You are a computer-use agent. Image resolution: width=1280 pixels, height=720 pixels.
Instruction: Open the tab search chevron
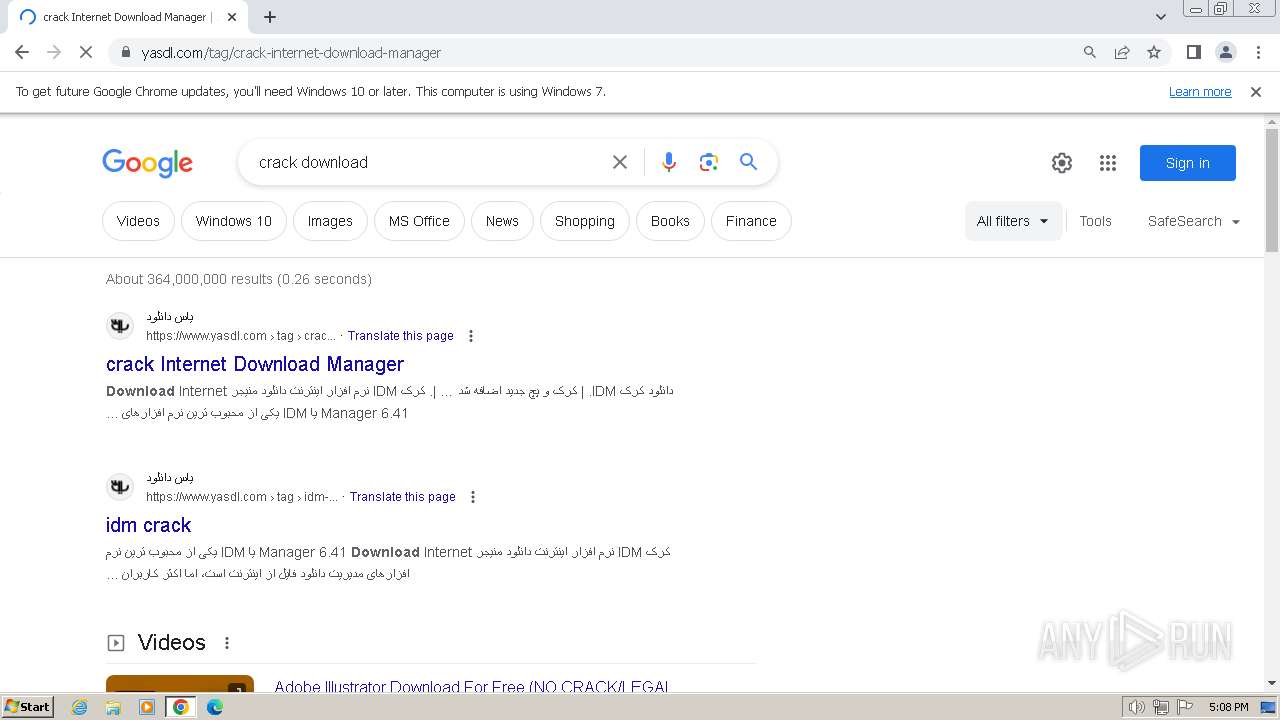(1161, 17)
